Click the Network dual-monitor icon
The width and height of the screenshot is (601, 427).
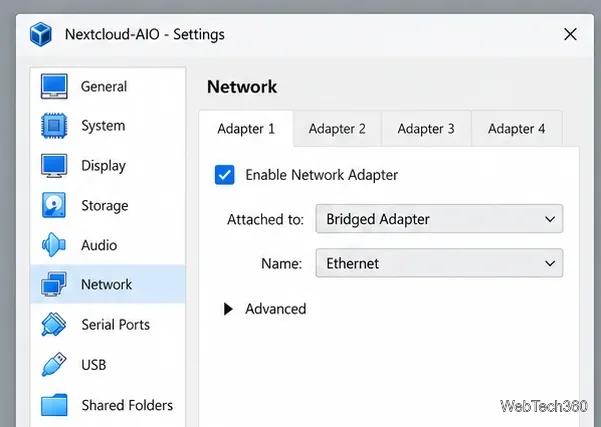point(54,284)
